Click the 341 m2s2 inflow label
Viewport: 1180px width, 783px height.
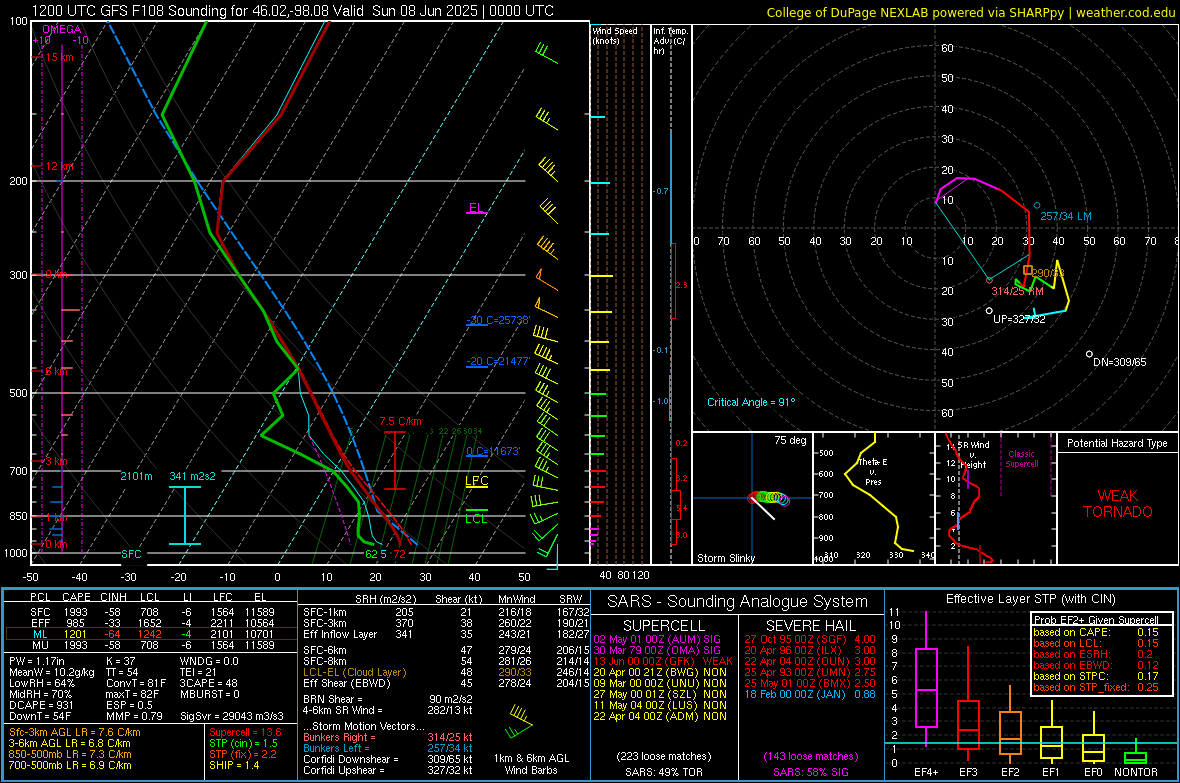pos(193,476)
